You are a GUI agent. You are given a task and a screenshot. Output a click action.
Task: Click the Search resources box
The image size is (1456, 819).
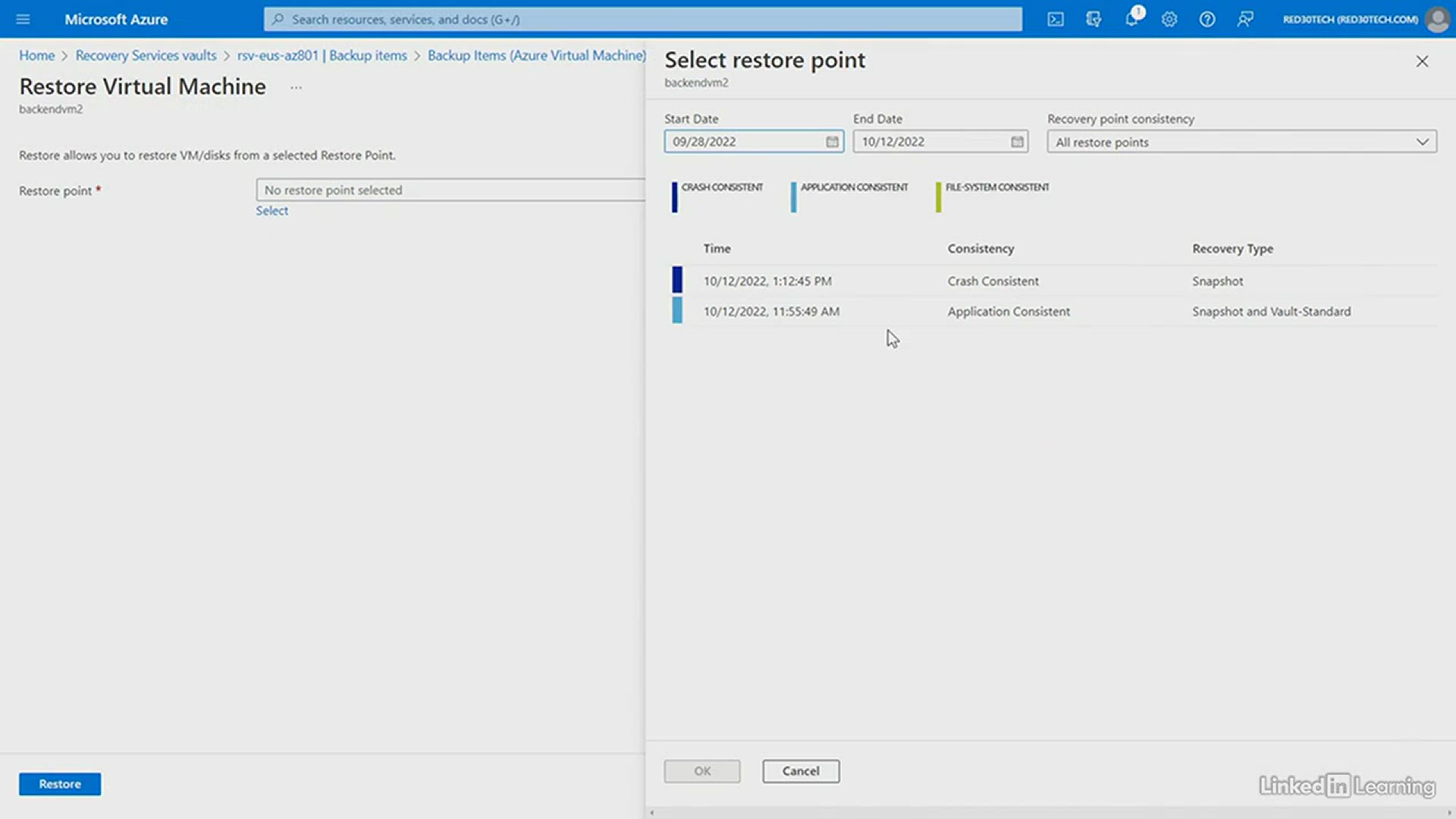pyautogui.click(x=643, y=19)
